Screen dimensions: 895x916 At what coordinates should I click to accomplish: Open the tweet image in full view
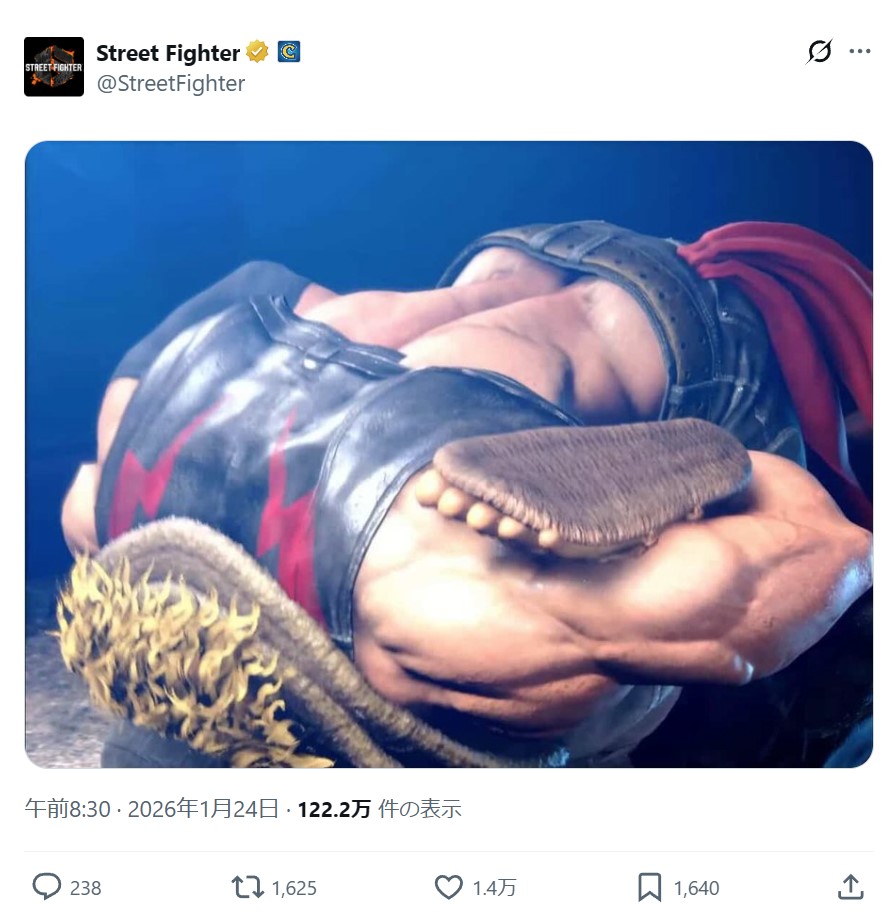pos(449,454)
